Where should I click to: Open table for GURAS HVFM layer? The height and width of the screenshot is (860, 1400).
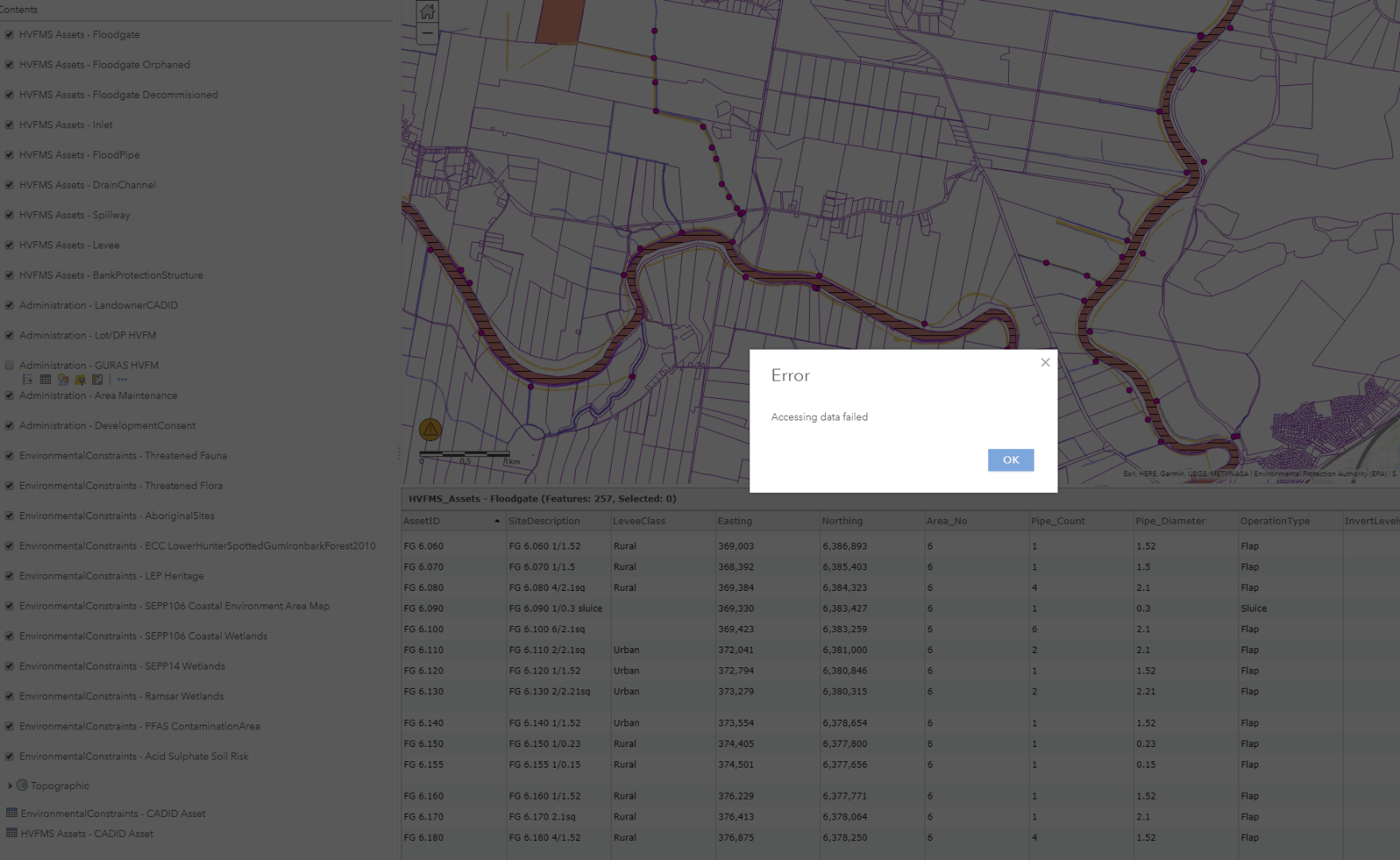pyautogui.click(x=45, y=380)
